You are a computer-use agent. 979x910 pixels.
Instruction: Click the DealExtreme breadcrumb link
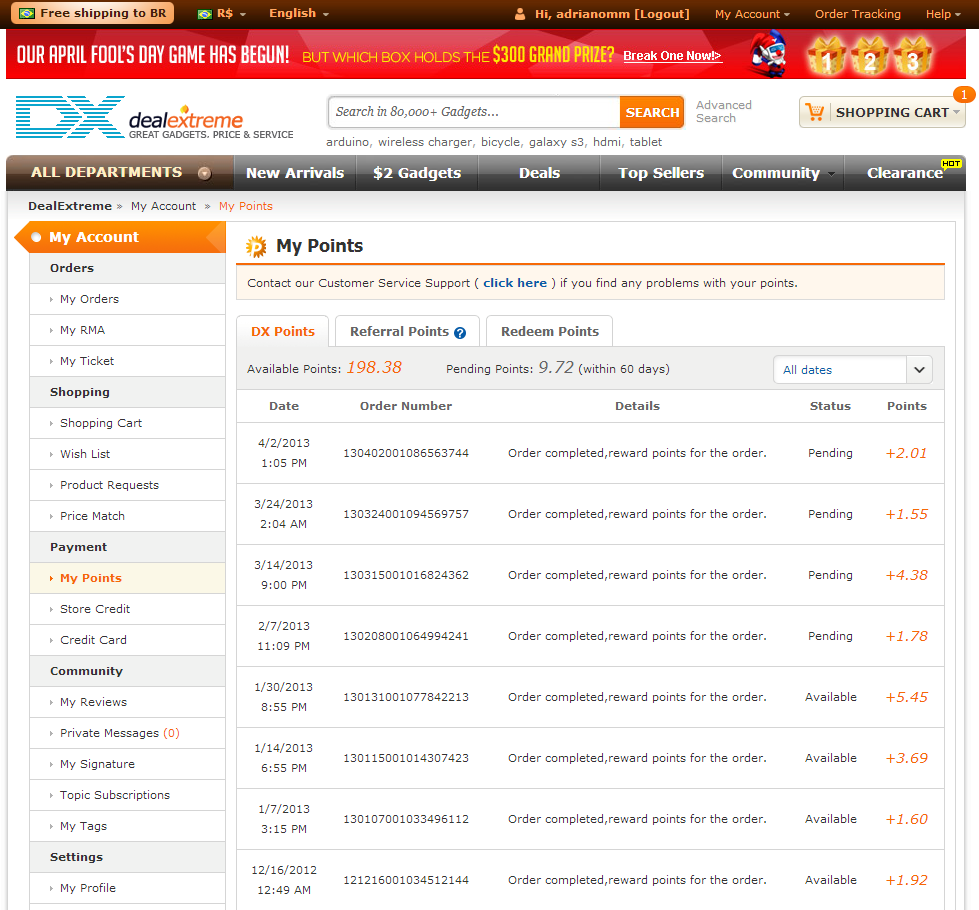70,206
